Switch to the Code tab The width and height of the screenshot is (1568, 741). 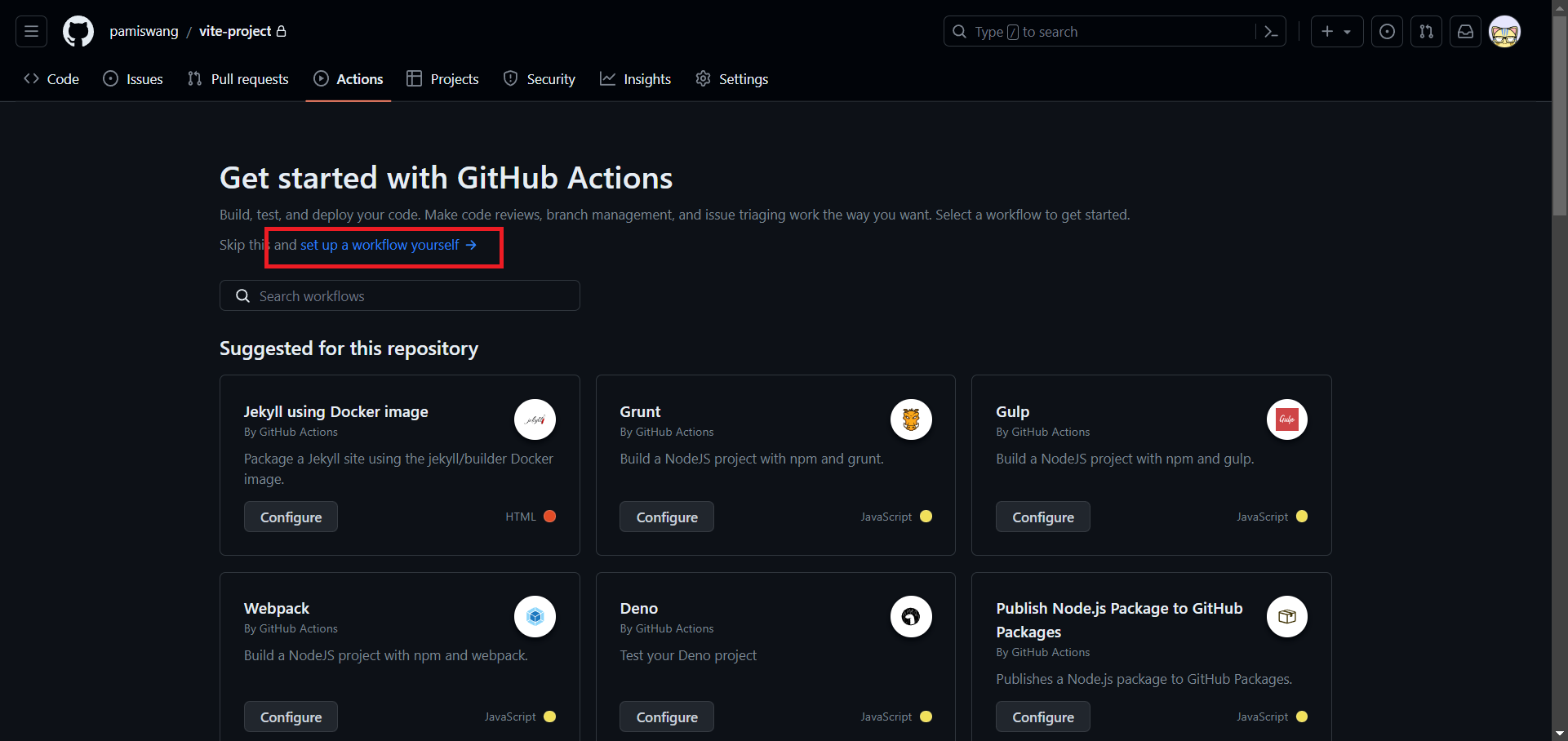pyautogui.click(x=51, y=79)
